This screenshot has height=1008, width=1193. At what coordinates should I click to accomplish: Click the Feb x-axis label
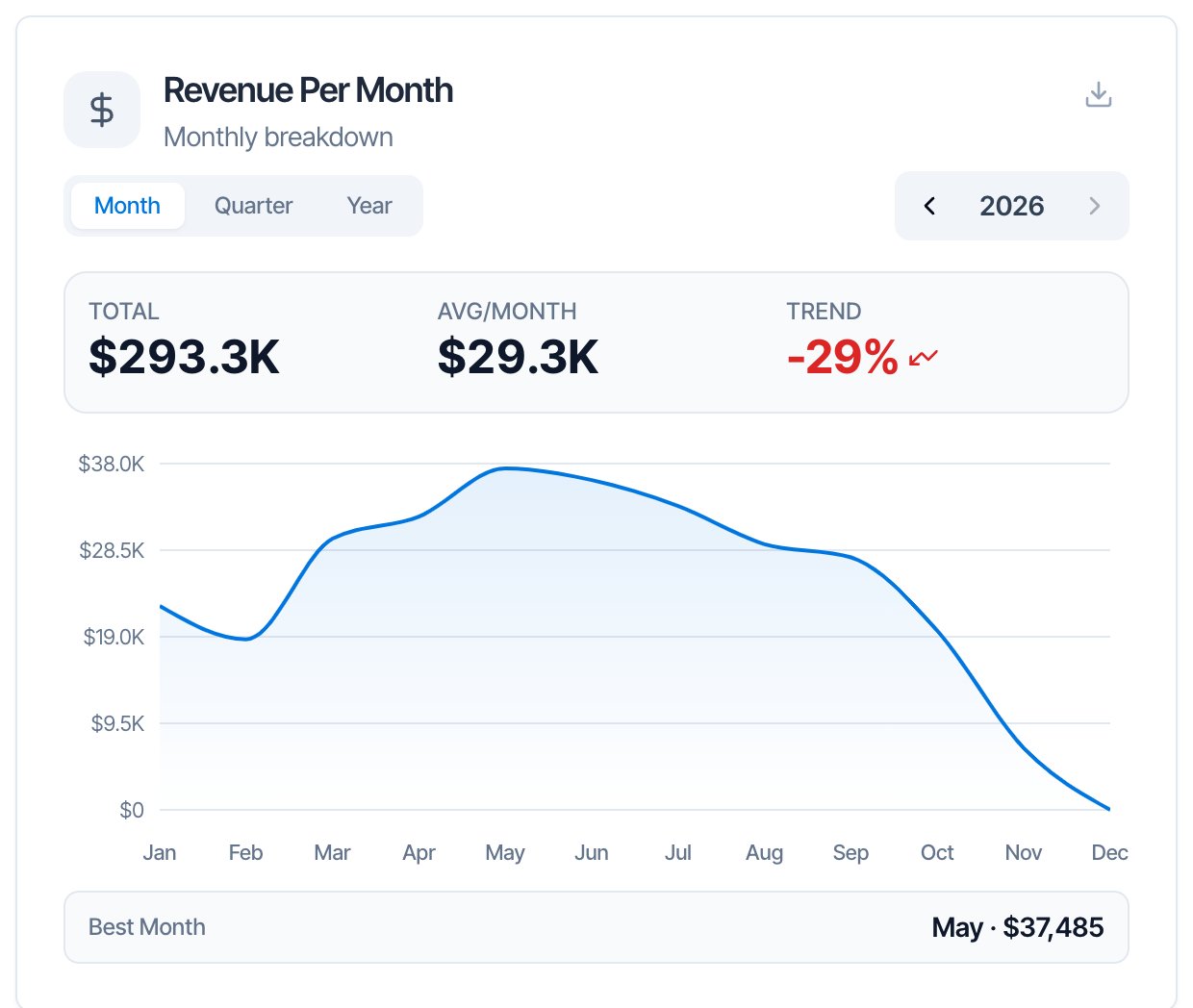pos(246,852)
